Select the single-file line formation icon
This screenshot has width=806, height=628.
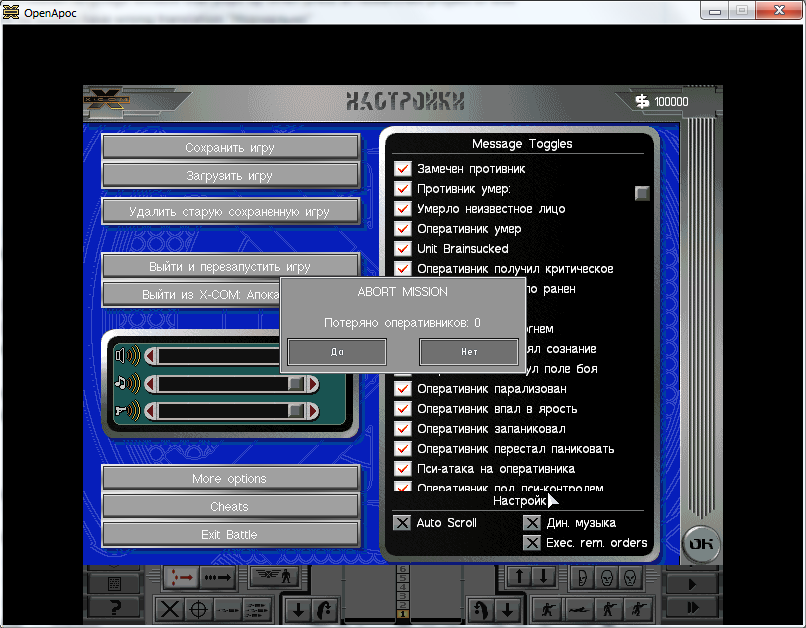click(217, 577)
